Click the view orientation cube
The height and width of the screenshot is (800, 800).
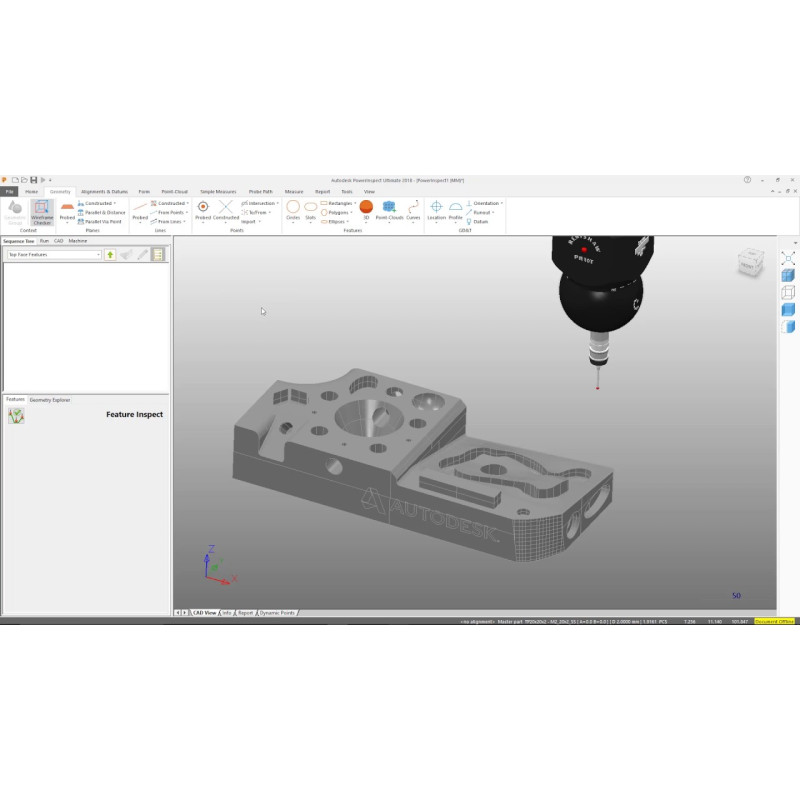point(751,263)
